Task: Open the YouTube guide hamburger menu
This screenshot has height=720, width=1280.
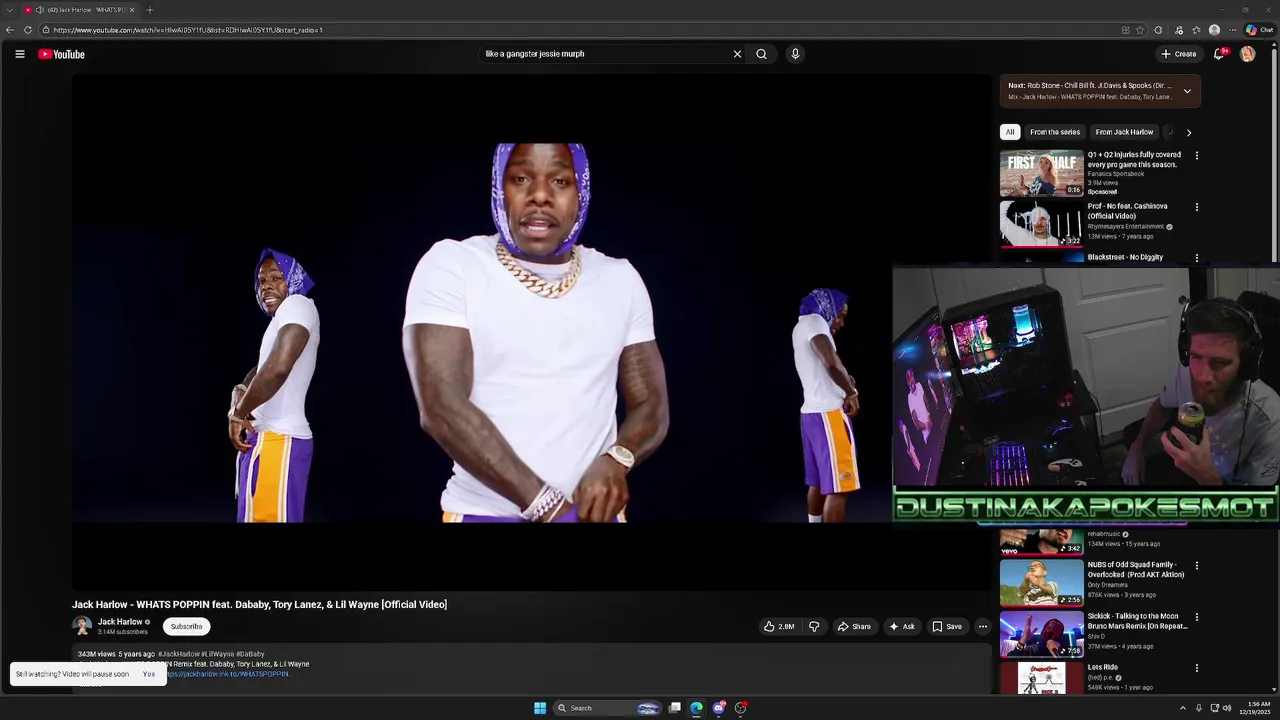Action: pyautogui.click(x=20, y=54)
